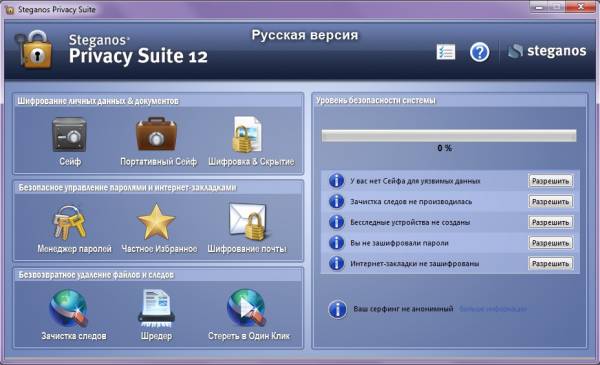Viewport: 600px width, 365px height.
Task: Click Разрешить for missing Сейф warning
Action: click(551, 181)
